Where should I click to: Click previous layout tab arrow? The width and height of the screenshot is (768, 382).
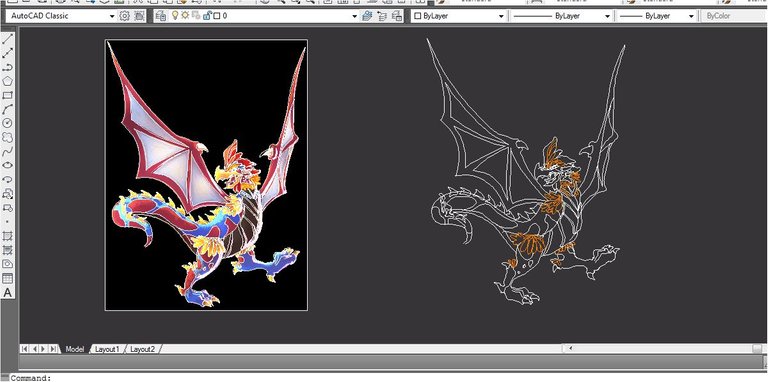(x=34, y=349)
